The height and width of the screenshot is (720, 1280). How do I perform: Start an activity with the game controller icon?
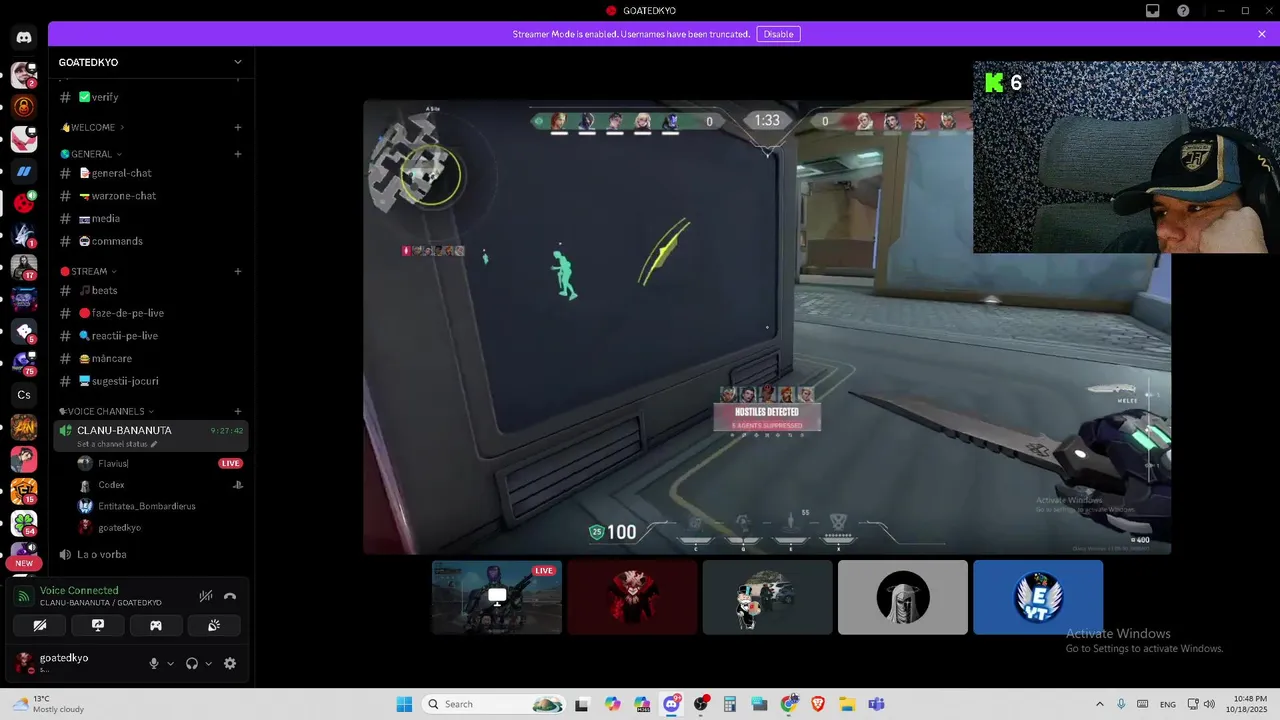click(156, 625)
